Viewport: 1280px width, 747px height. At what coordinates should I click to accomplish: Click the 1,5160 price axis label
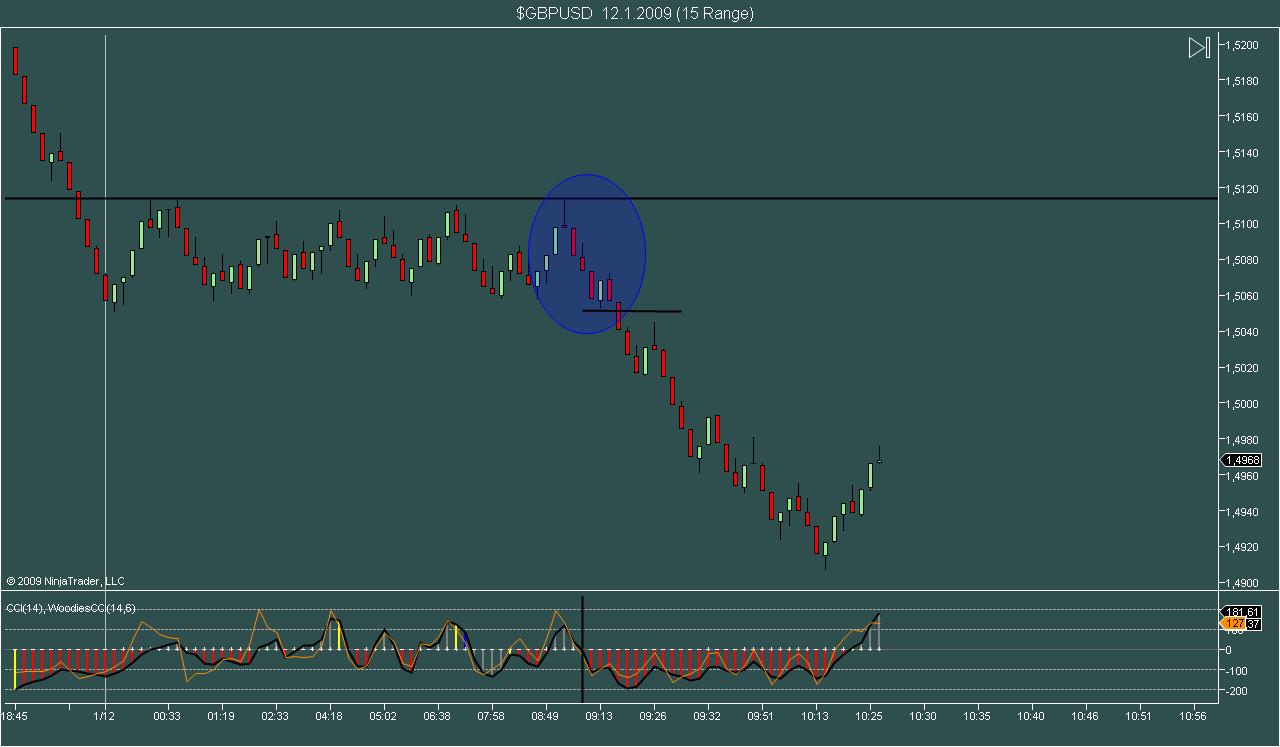1244,117
